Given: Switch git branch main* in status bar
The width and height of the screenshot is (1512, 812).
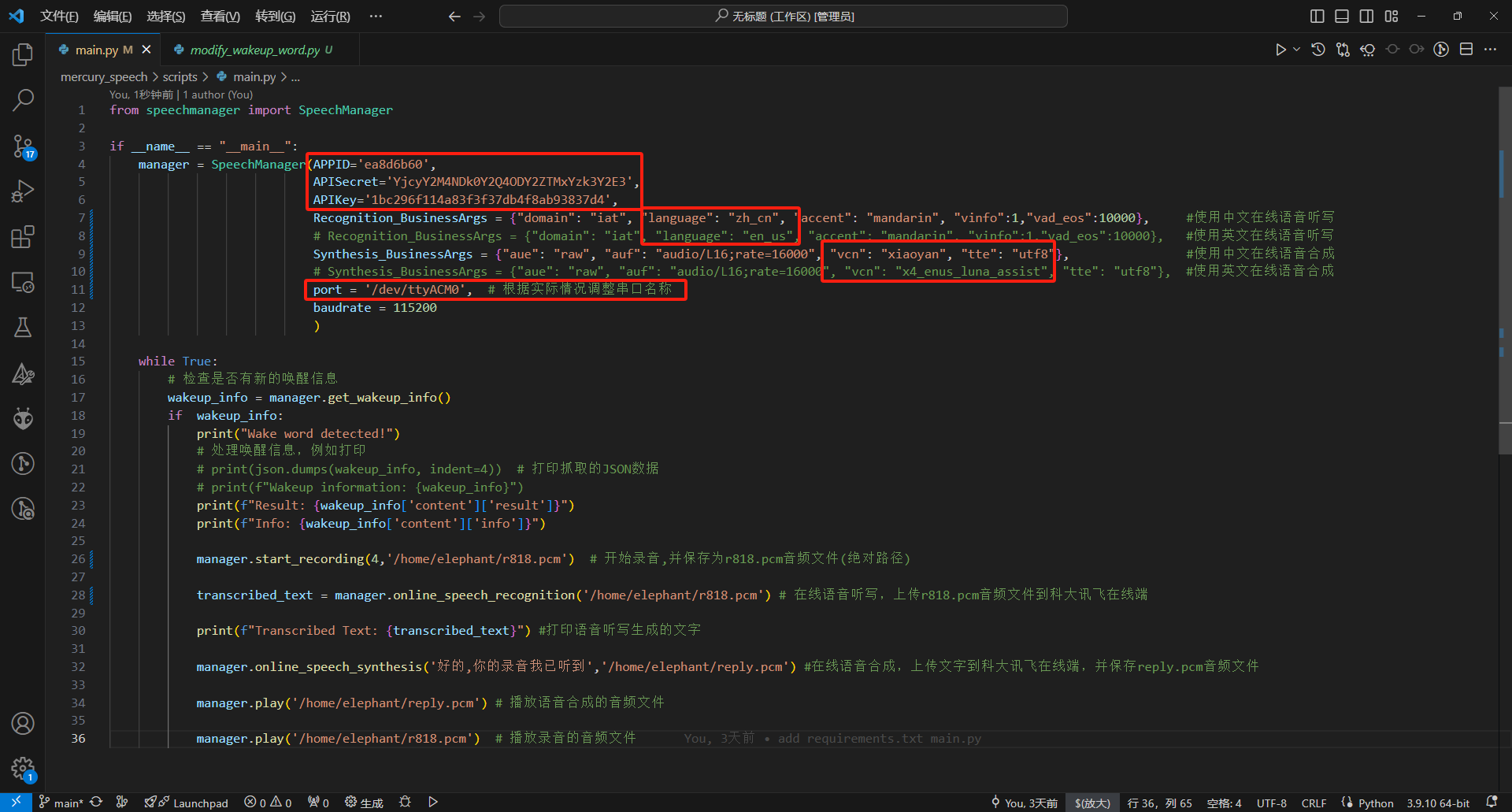Looking at the screenshot, I should click(61, 803).
